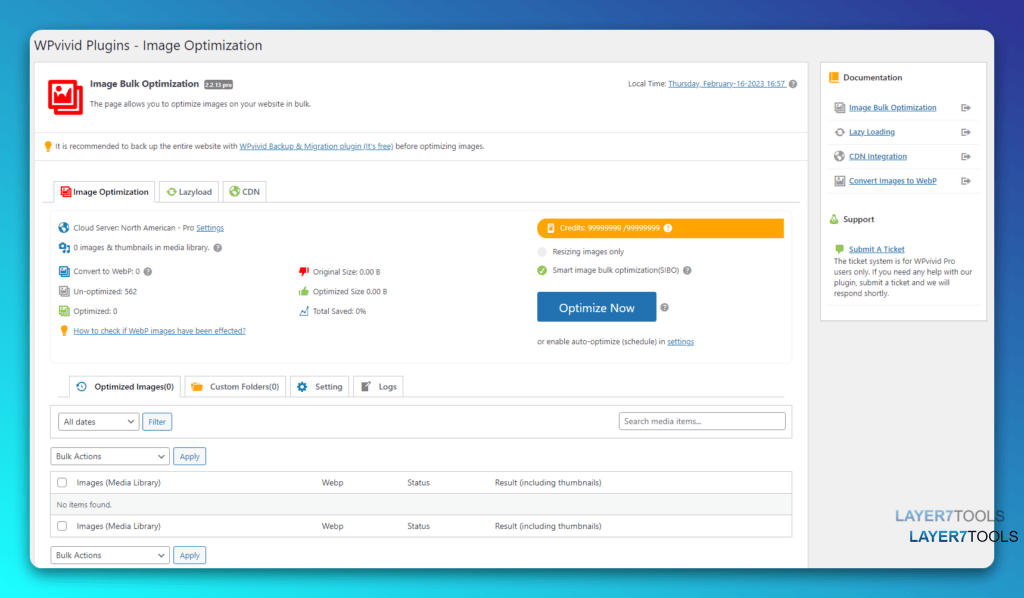Image resolution: width=1024 pixels, height=598 pixels.
Task: Click top Result (including thumbnails) header
Action: tap(548, 482)
